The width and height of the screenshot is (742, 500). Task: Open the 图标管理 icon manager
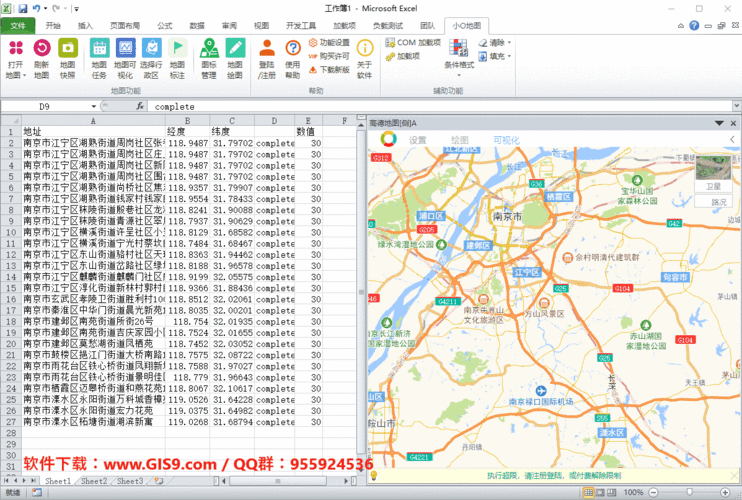pos(209,59)
